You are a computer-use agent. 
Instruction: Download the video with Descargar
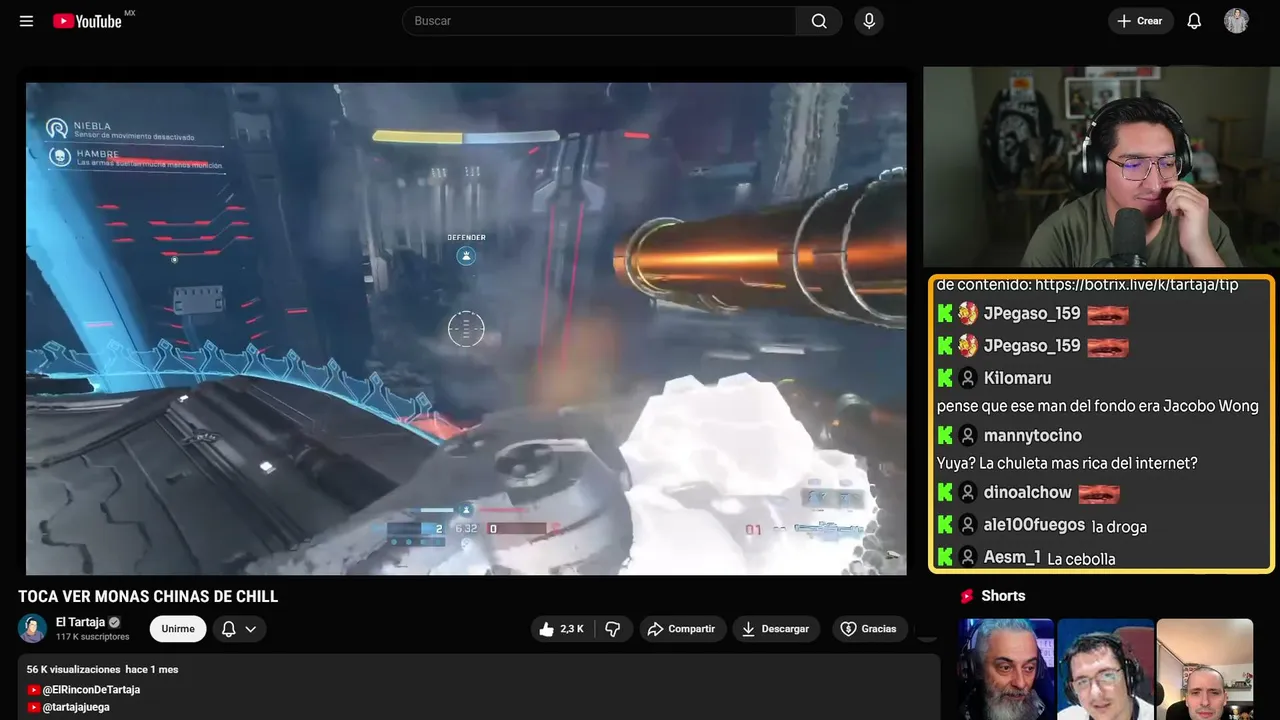tap(776, 629)
